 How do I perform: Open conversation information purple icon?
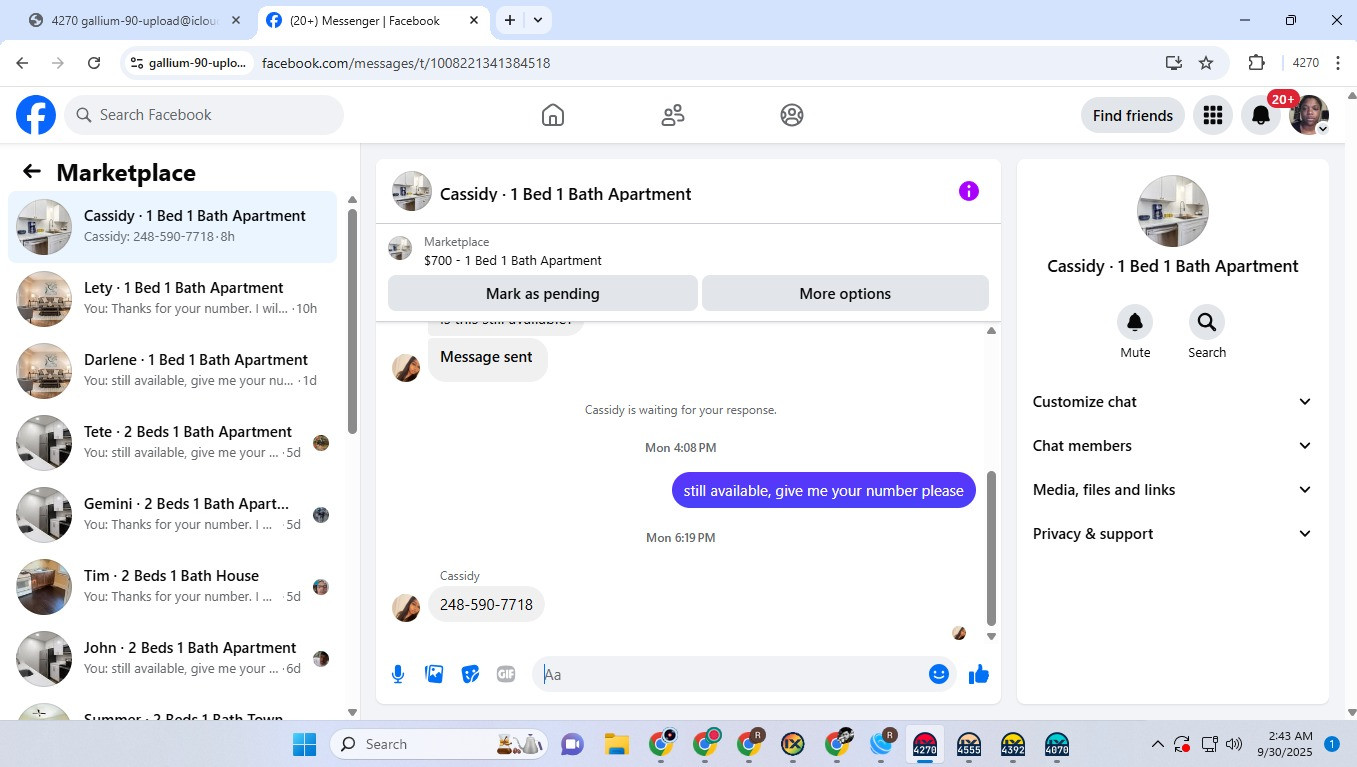pyautogui.click(x=968, y=191)
